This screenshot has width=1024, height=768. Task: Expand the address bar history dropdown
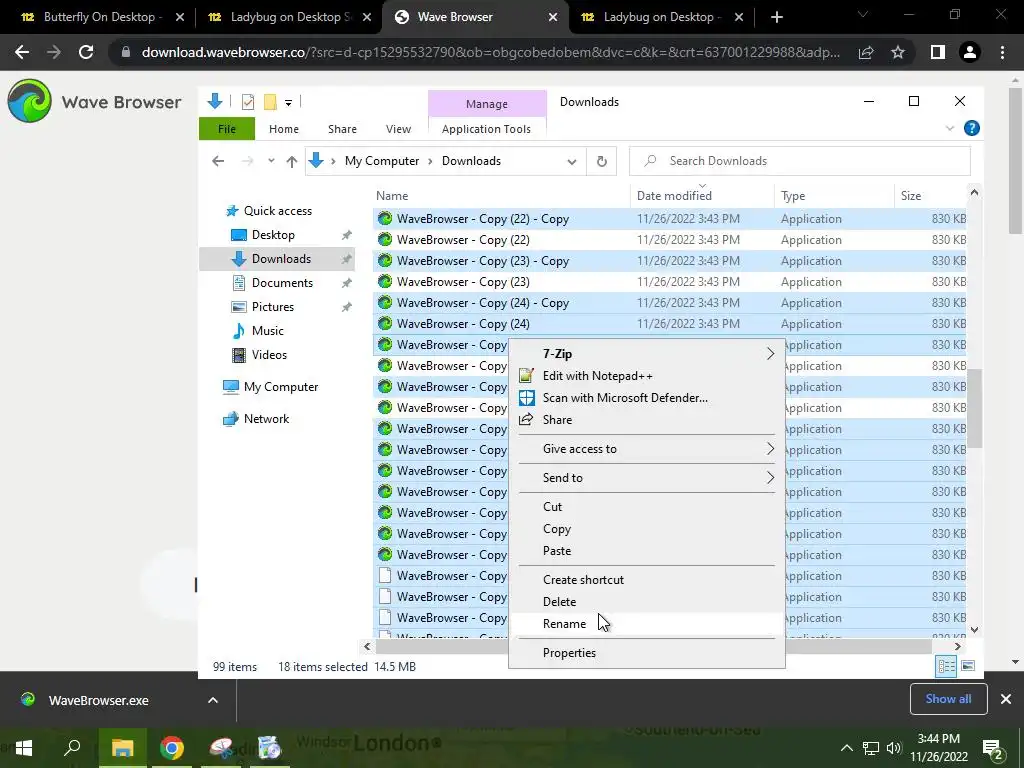point(571,161)
